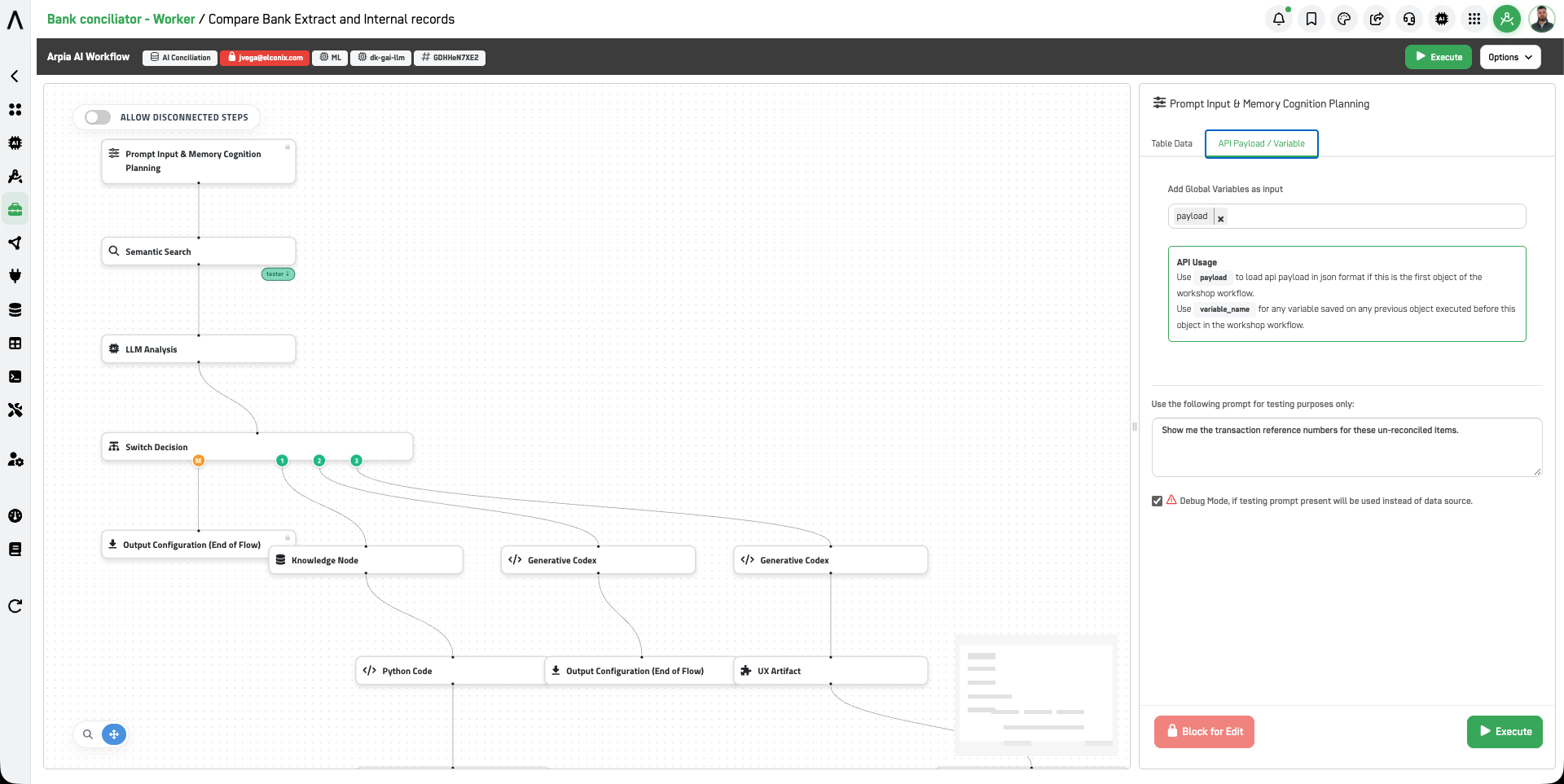Select the Knowledge Node step
Viewport: 1564px width, 784px height.
[366, 560]
